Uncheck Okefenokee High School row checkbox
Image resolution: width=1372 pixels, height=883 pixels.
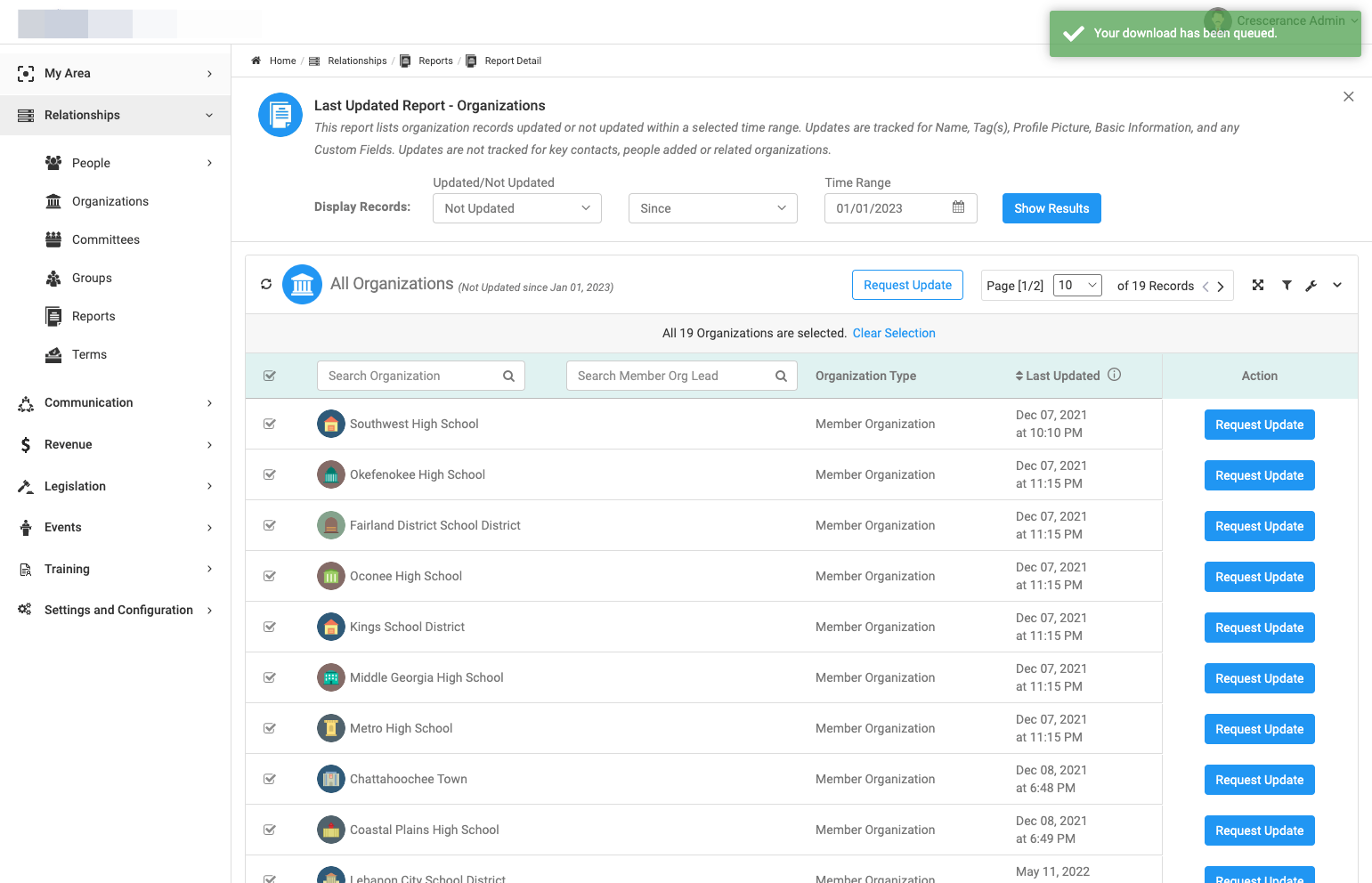(x=270, y=474)
